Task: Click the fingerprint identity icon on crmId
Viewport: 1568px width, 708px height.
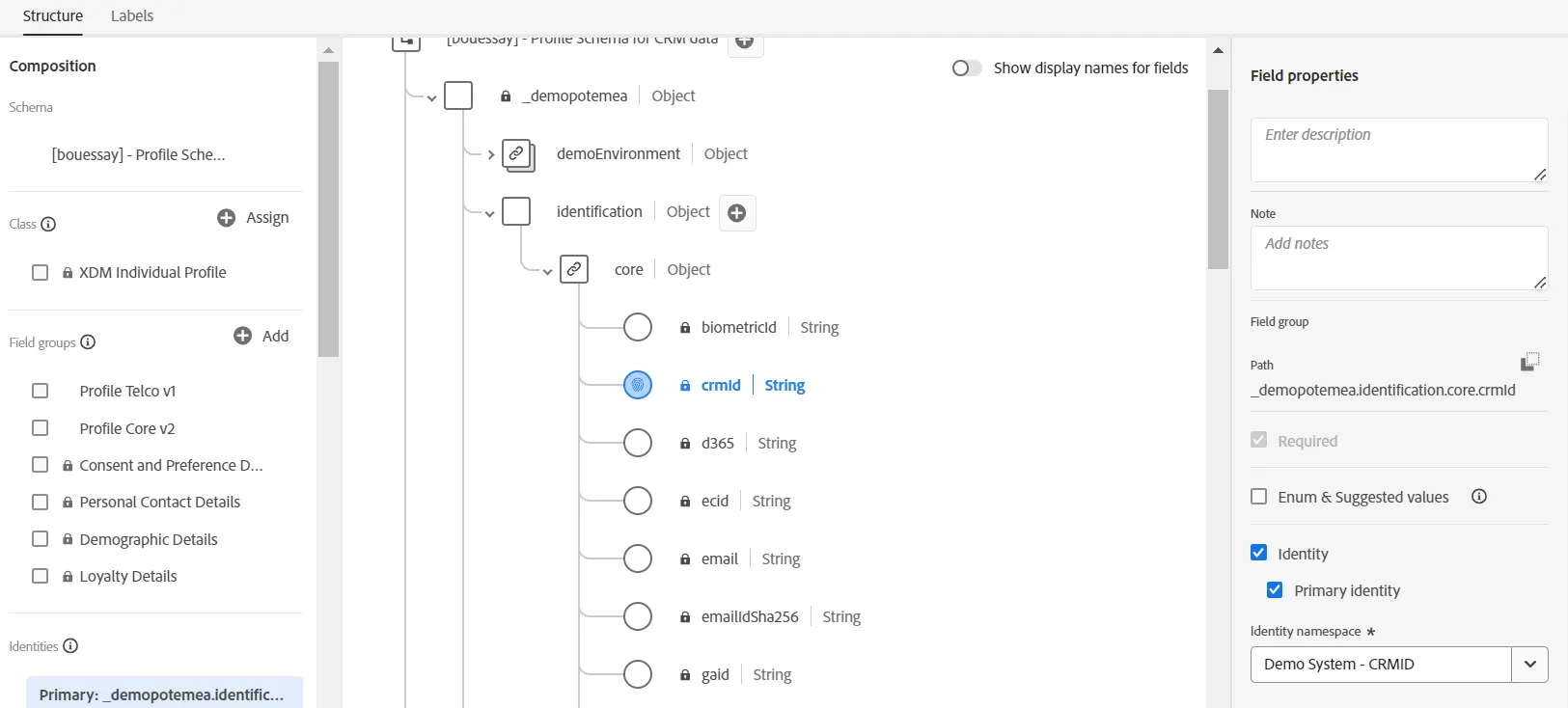Action: point(638,385)
